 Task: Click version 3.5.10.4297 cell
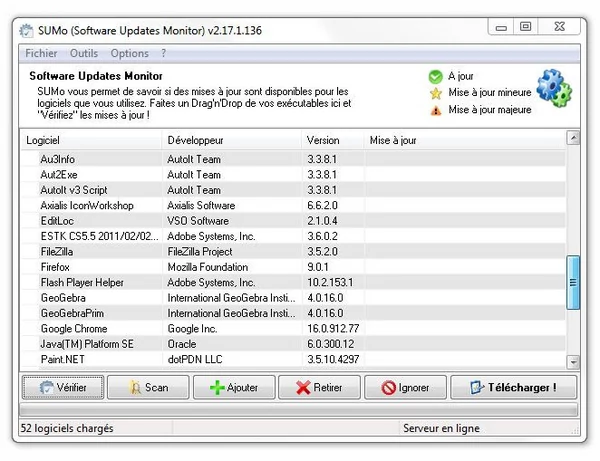click(333, 359)
